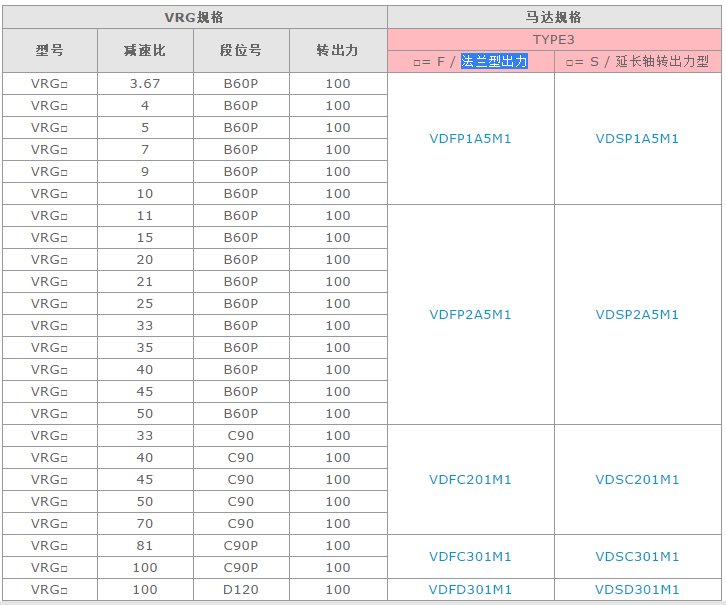Click VRG□ model in the D120 row
This screenshot has height=605, width=726.
pyautogui.click(x=50, y=589)
